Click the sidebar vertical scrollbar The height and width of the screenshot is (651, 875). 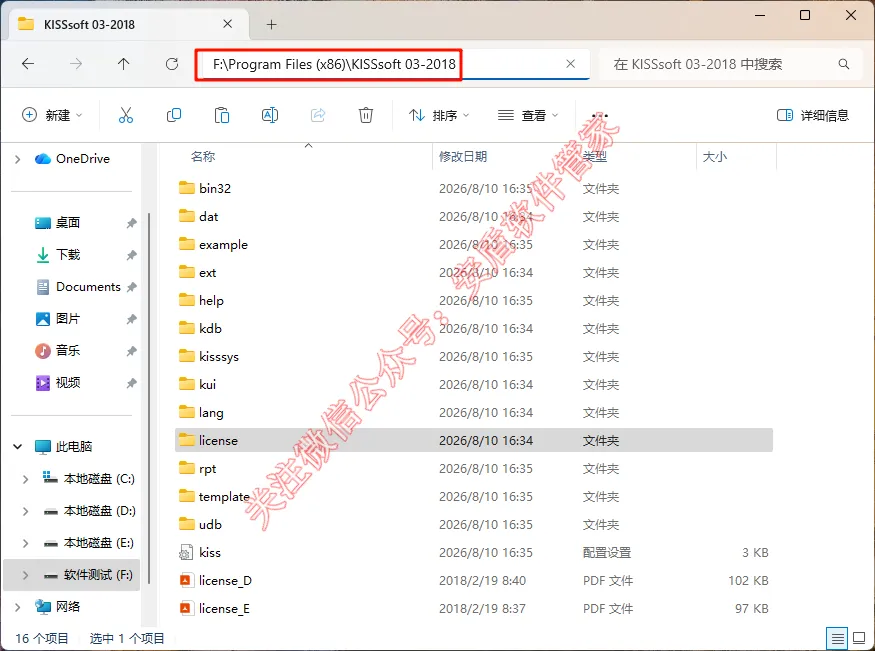point(149,399)
